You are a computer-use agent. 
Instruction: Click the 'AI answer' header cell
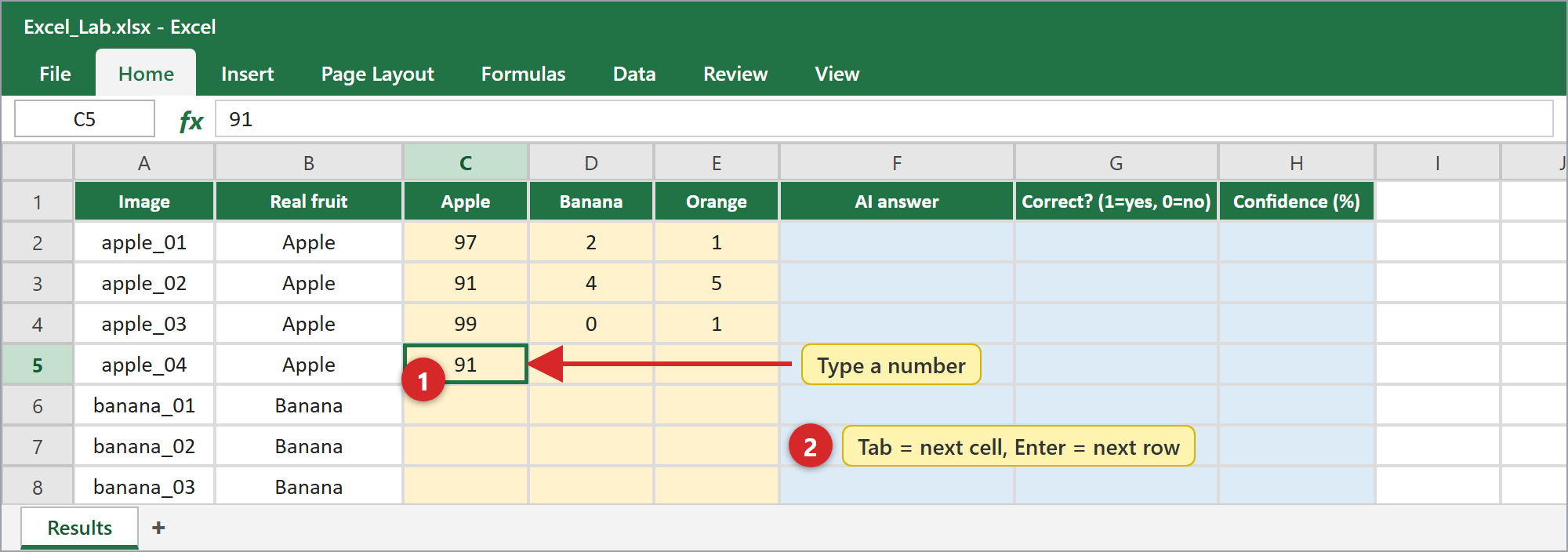click(x=897, y=202)
